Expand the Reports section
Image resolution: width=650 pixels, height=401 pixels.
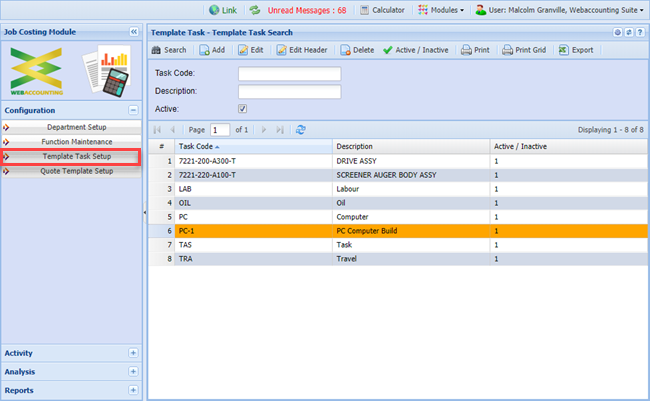[133, 390]
